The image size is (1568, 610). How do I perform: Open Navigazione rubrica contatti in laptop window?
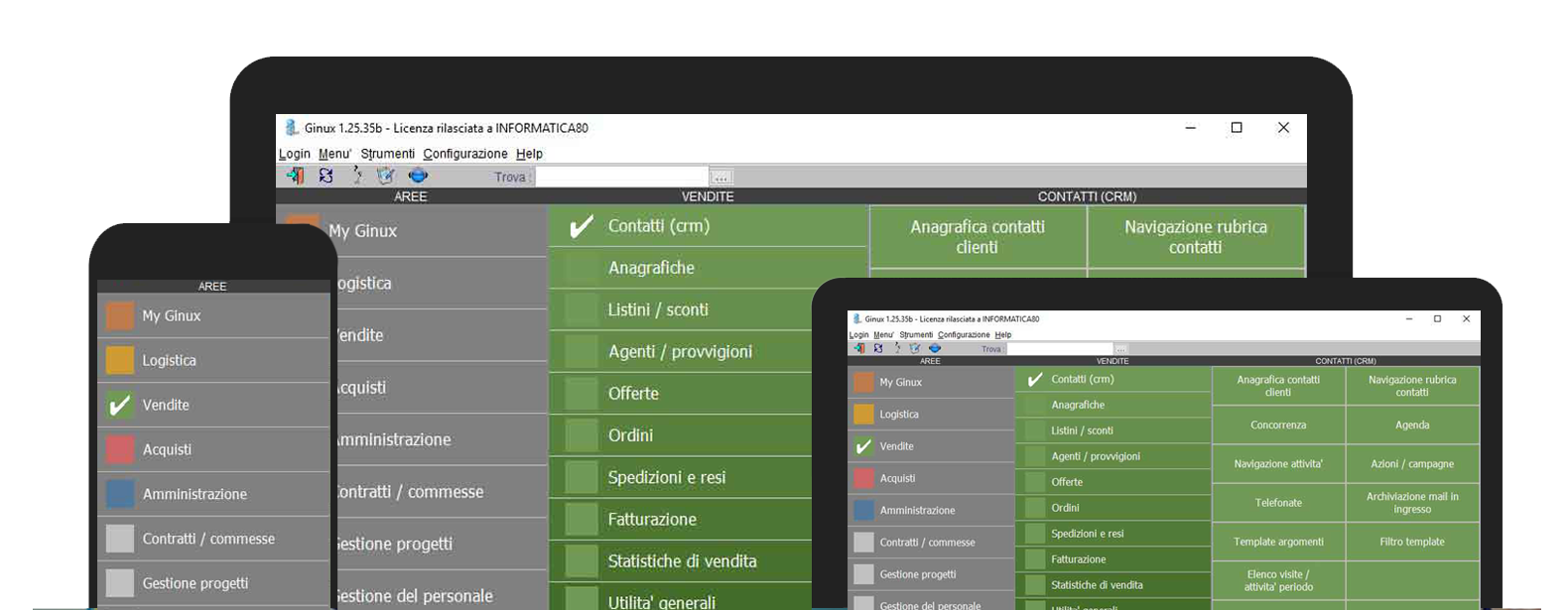tap(1196, 237)
